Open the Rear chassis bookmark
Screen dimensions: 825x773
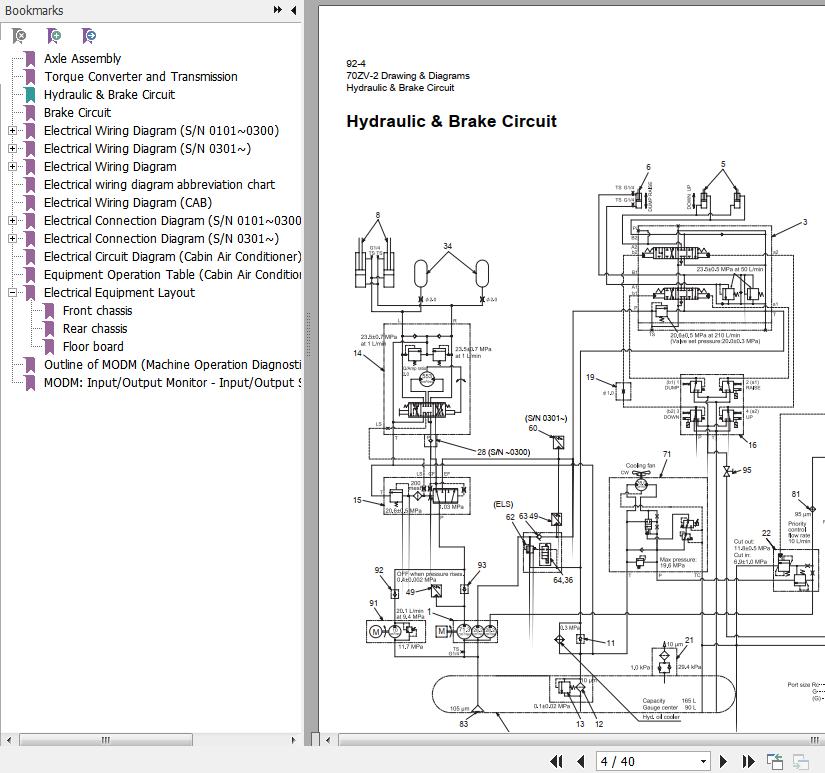(95, 329)
